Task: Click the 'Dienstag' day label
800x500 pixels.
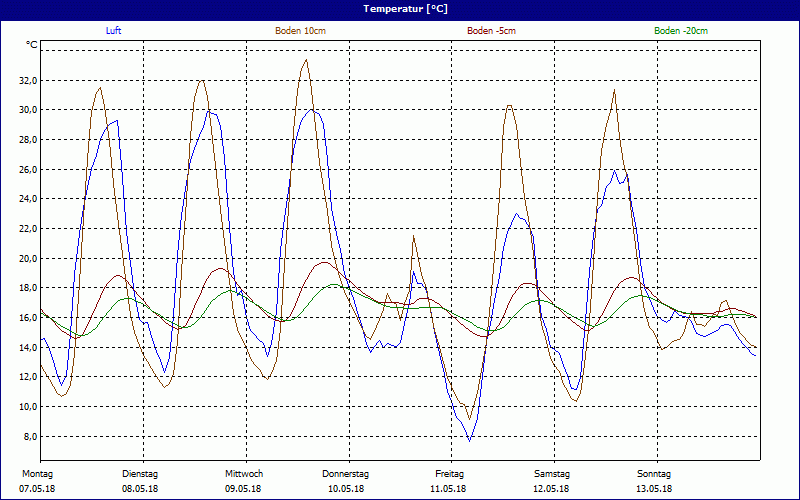Action: pos(140,474)
